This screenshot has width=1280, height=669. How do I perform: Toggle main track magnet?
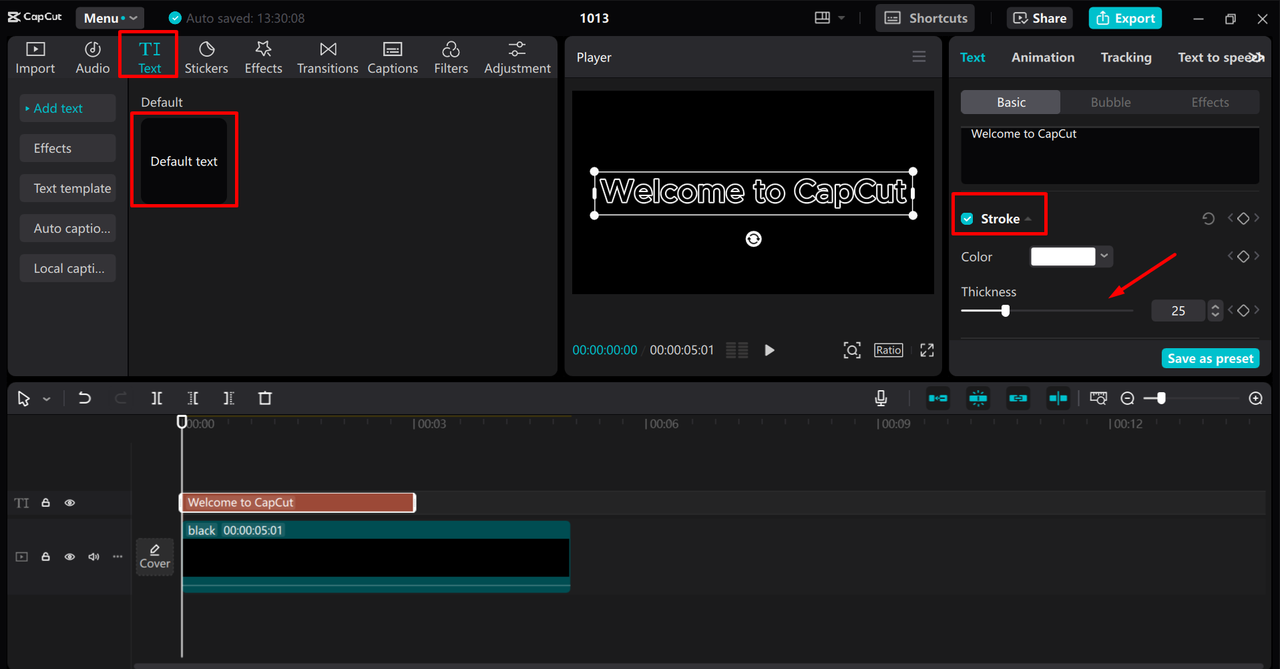(938, 398)
